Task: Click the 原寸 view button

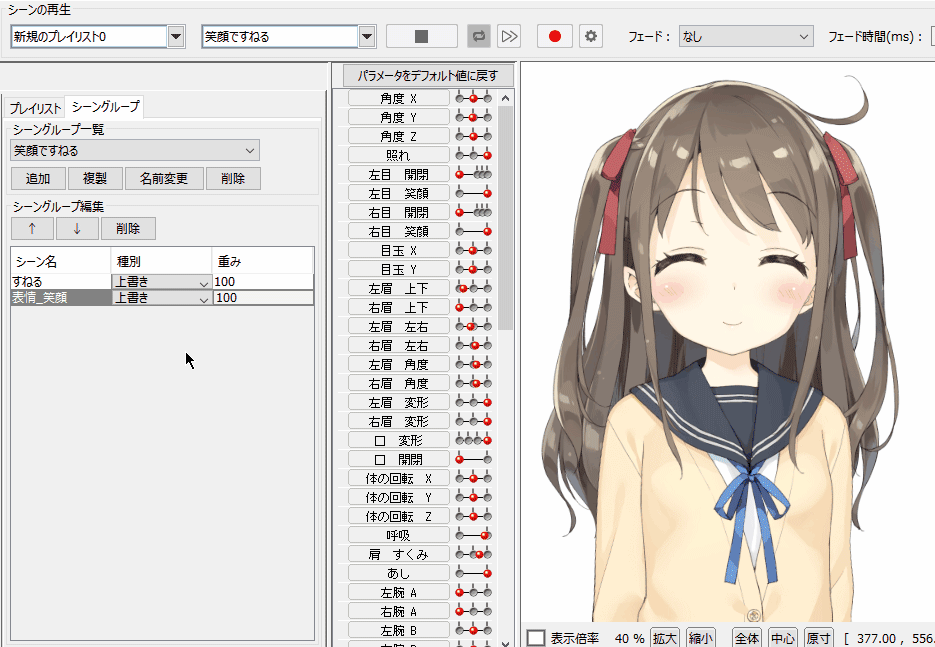Action: 818,638
